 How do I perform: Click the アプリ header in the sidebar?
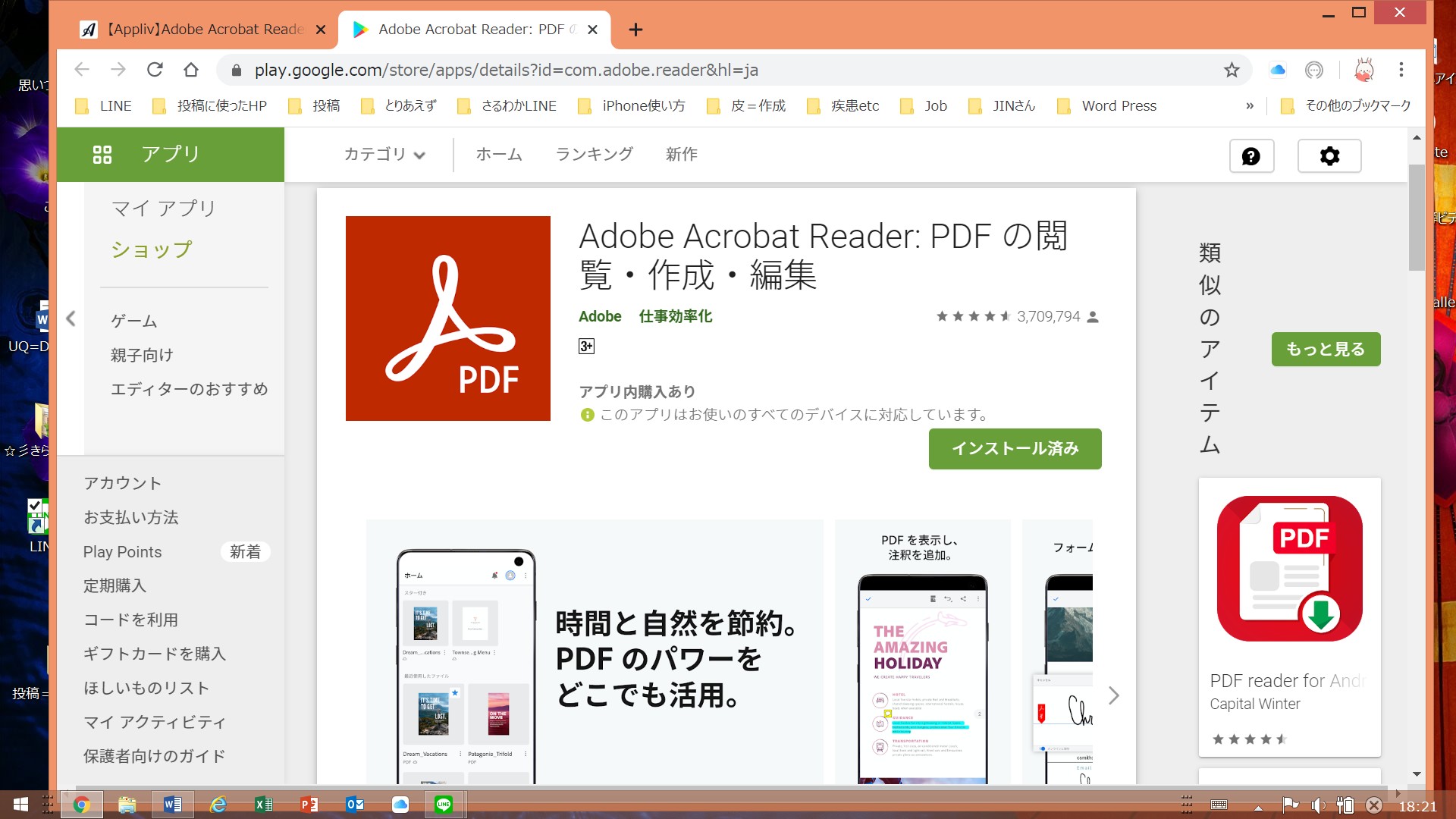171,155
